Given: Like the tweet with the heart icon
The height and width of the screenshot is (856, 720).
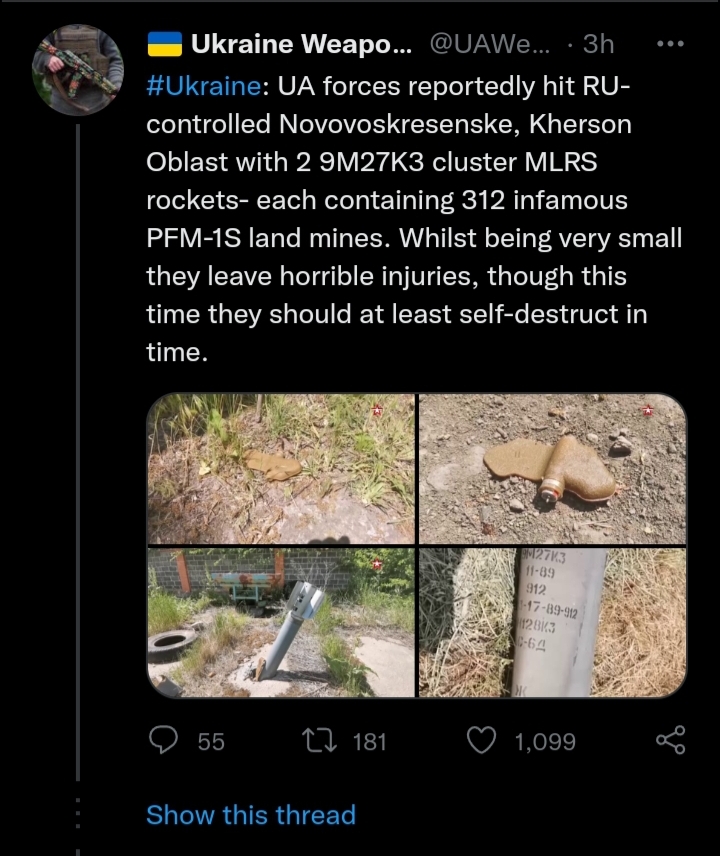Looking at the screenshot, I should point(482,740).
